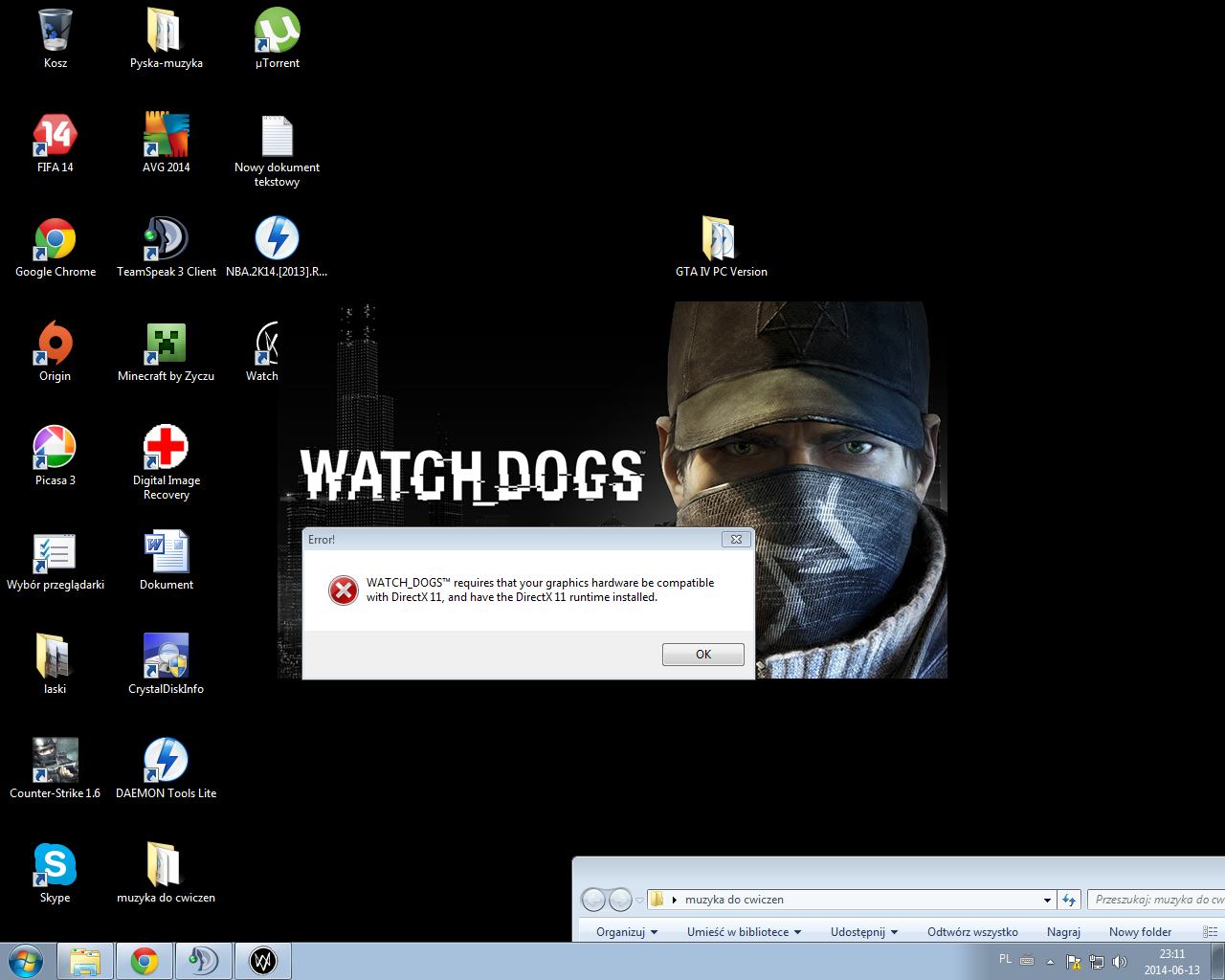Select the Picasa 3 shortcut
The image size is (1225, 980).
pyautogui.click(x=56, y=456)
